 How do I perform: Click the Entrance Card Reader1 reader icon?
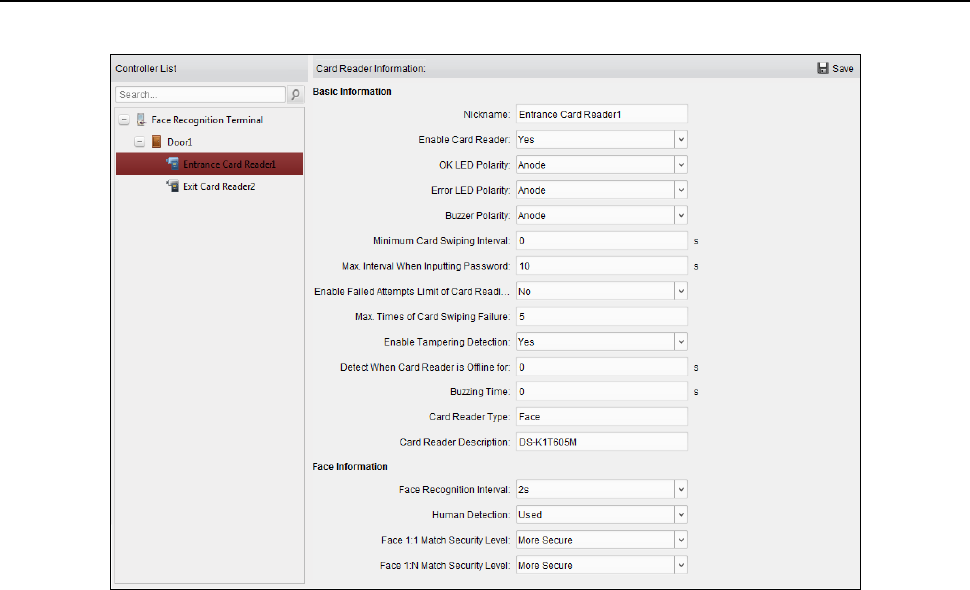173,163
